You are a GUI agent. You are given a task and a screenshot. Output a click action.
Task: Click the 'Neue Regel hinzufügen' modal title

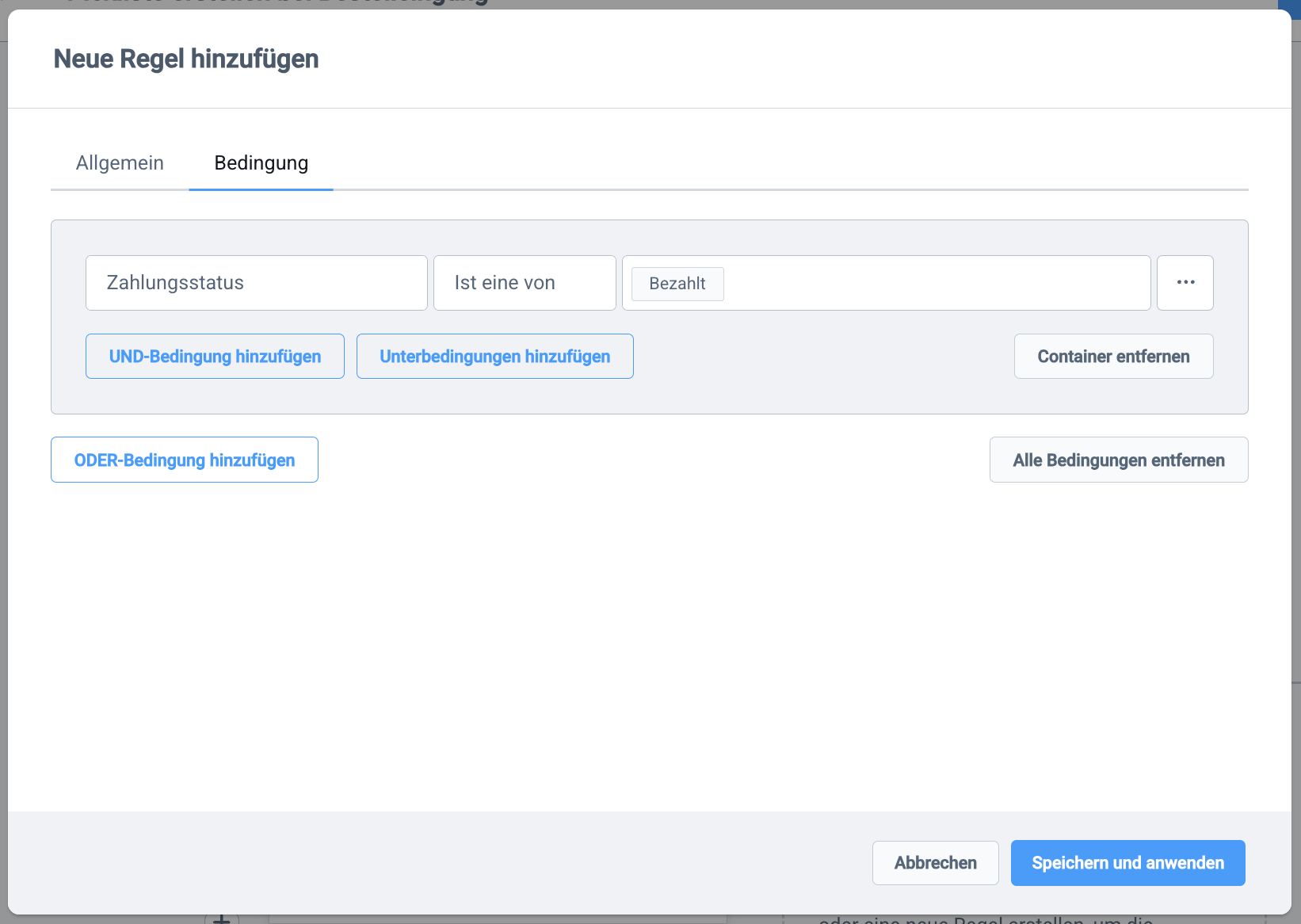tap(186, 59)
